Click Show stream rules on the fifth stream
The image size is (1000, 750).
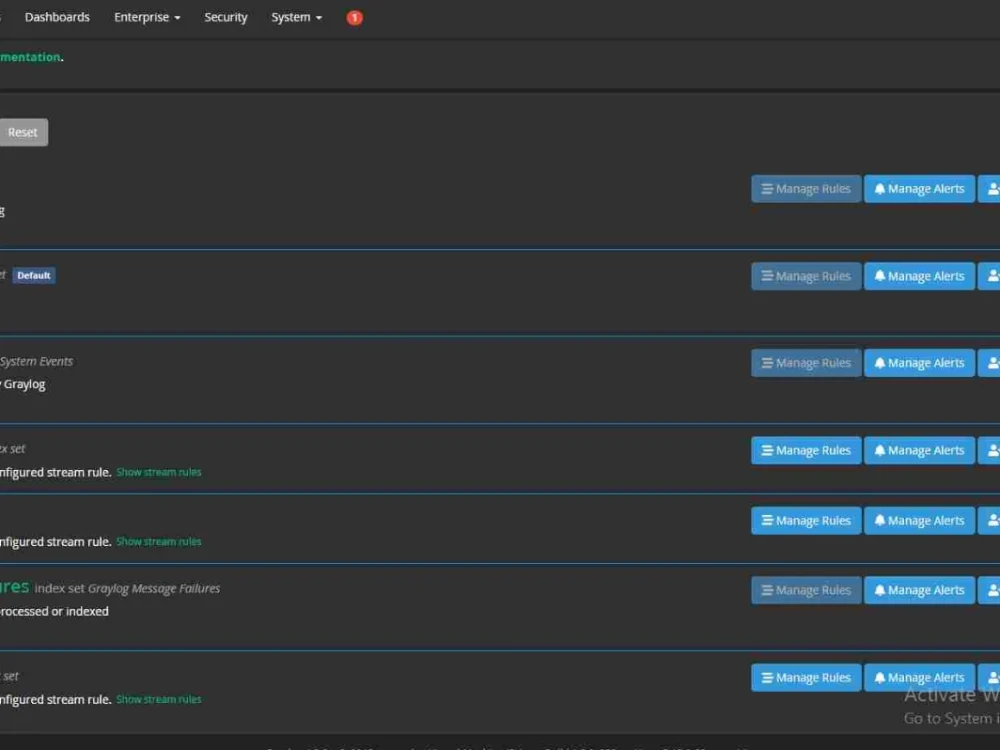(158, 541)
